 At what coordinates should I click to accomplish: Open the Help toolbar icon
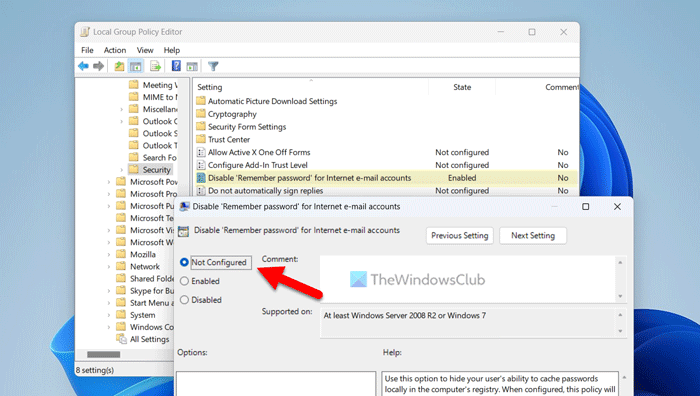tap(176, 66)
